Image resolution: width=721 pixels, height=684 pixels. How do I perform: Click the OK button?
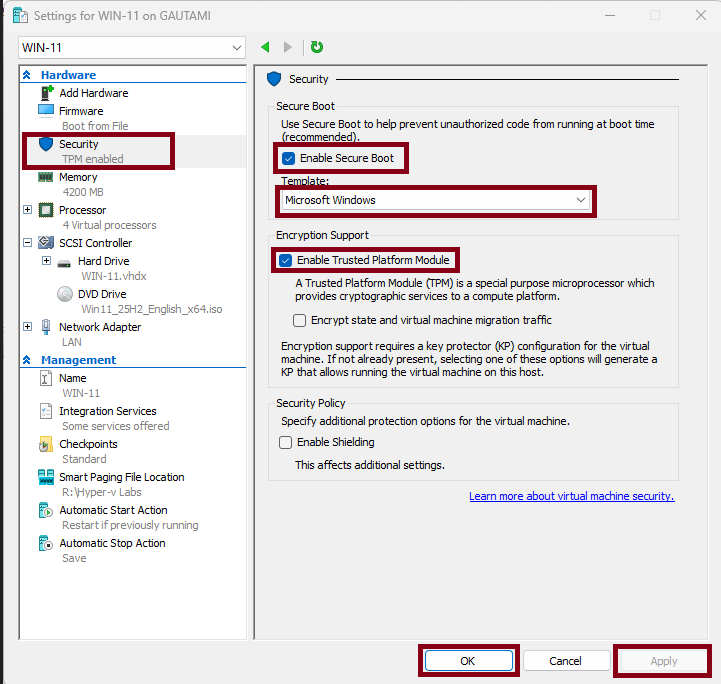click(468, 661)
